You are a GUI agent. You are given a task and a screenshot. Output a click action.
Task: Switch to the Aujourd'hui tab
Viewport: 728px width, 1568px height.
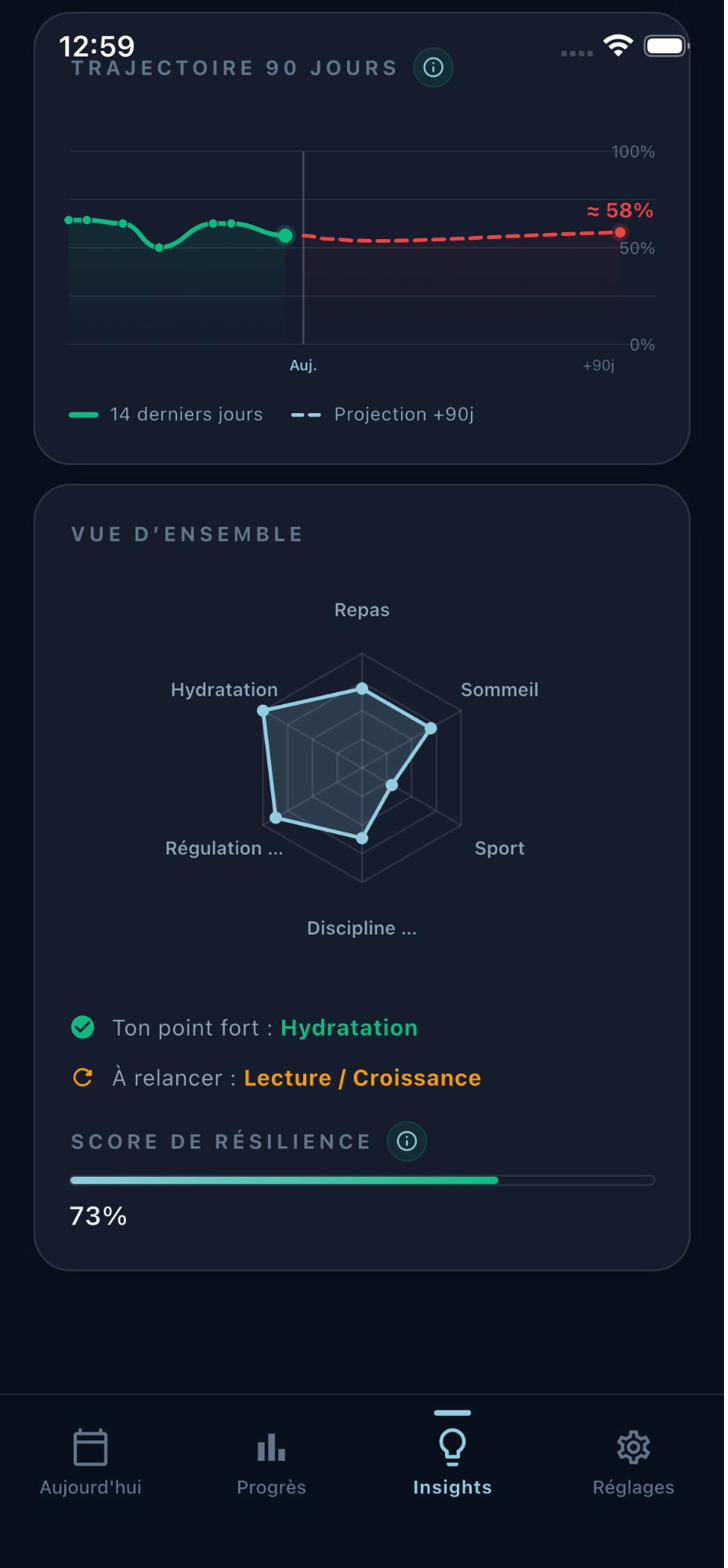90,1487
